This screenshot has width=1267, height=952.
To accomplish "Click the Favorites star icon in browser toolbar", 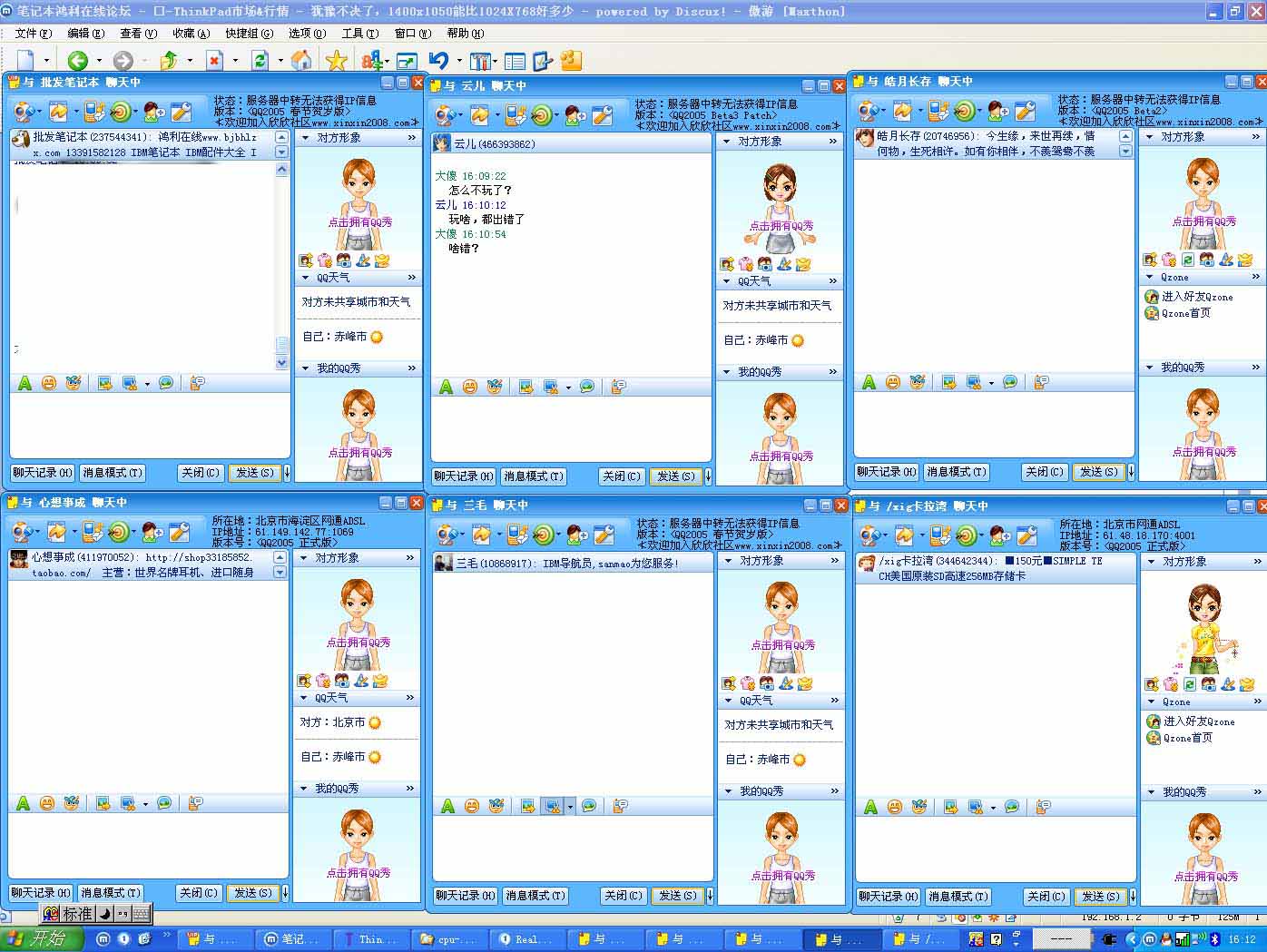I will point(337,61).
